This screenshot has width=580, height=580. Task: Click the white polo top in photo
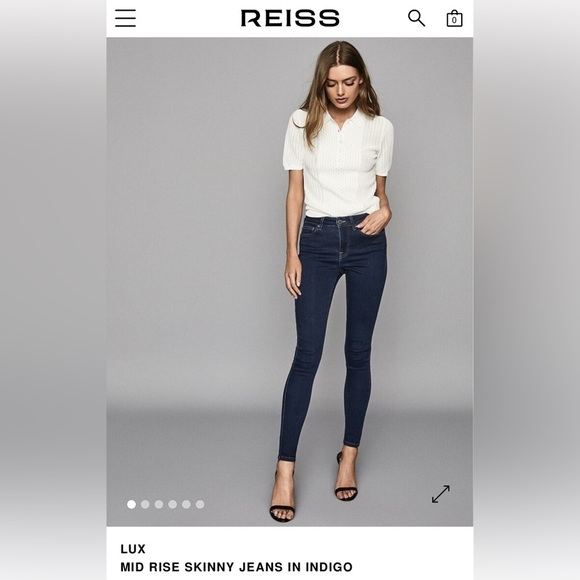pyautogui.click(x=338, y=163)
